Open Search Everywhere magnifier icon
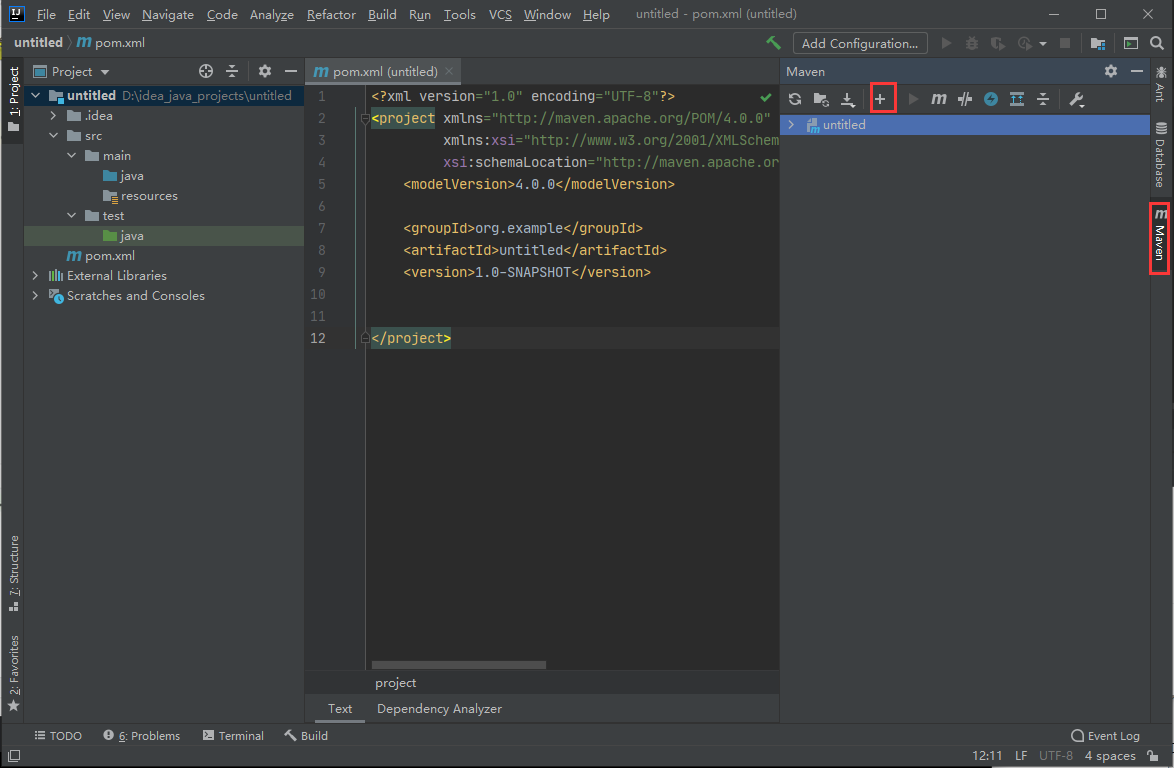The image size is (1174, 768). pyautogui.click(x=1157, y=43)
